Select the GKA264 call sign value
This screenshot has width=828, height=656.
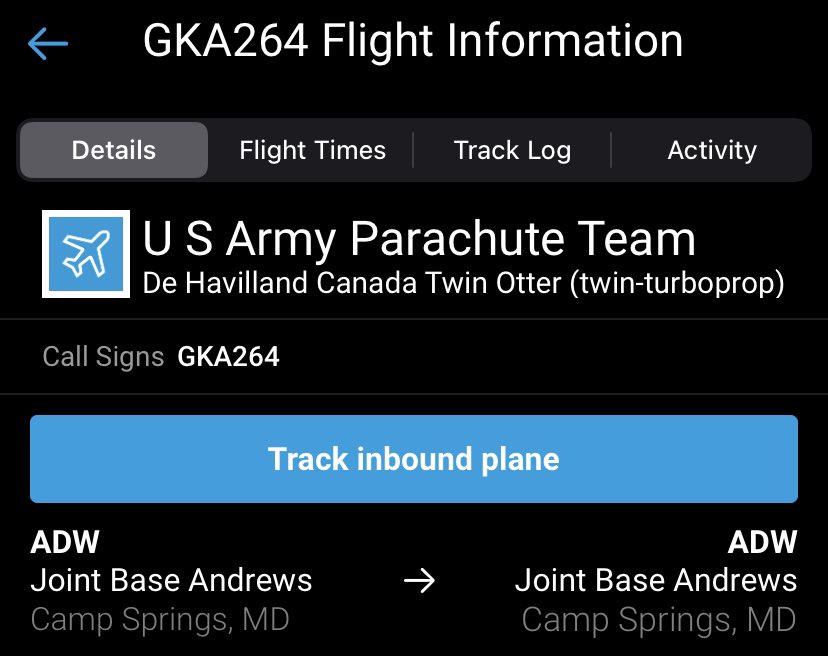[x=228, y=357]
